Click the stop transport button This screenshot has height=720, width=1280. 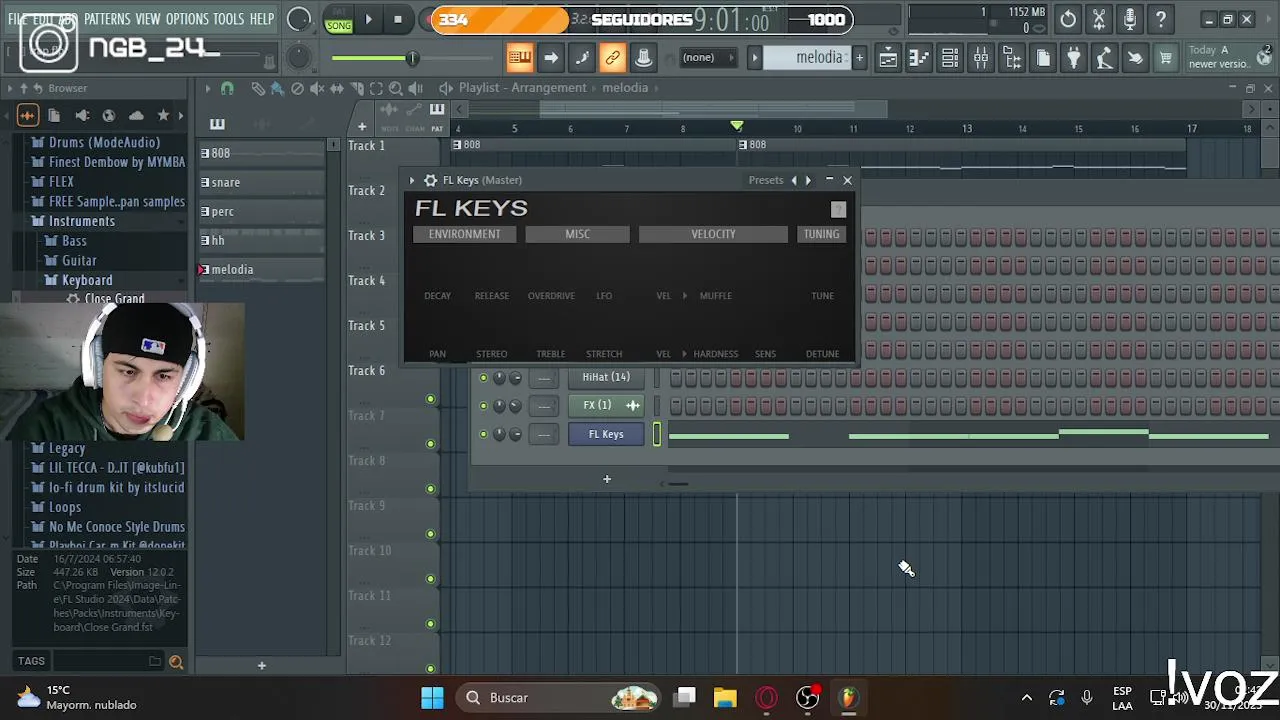pyautogui.click(x=398, y=19)
